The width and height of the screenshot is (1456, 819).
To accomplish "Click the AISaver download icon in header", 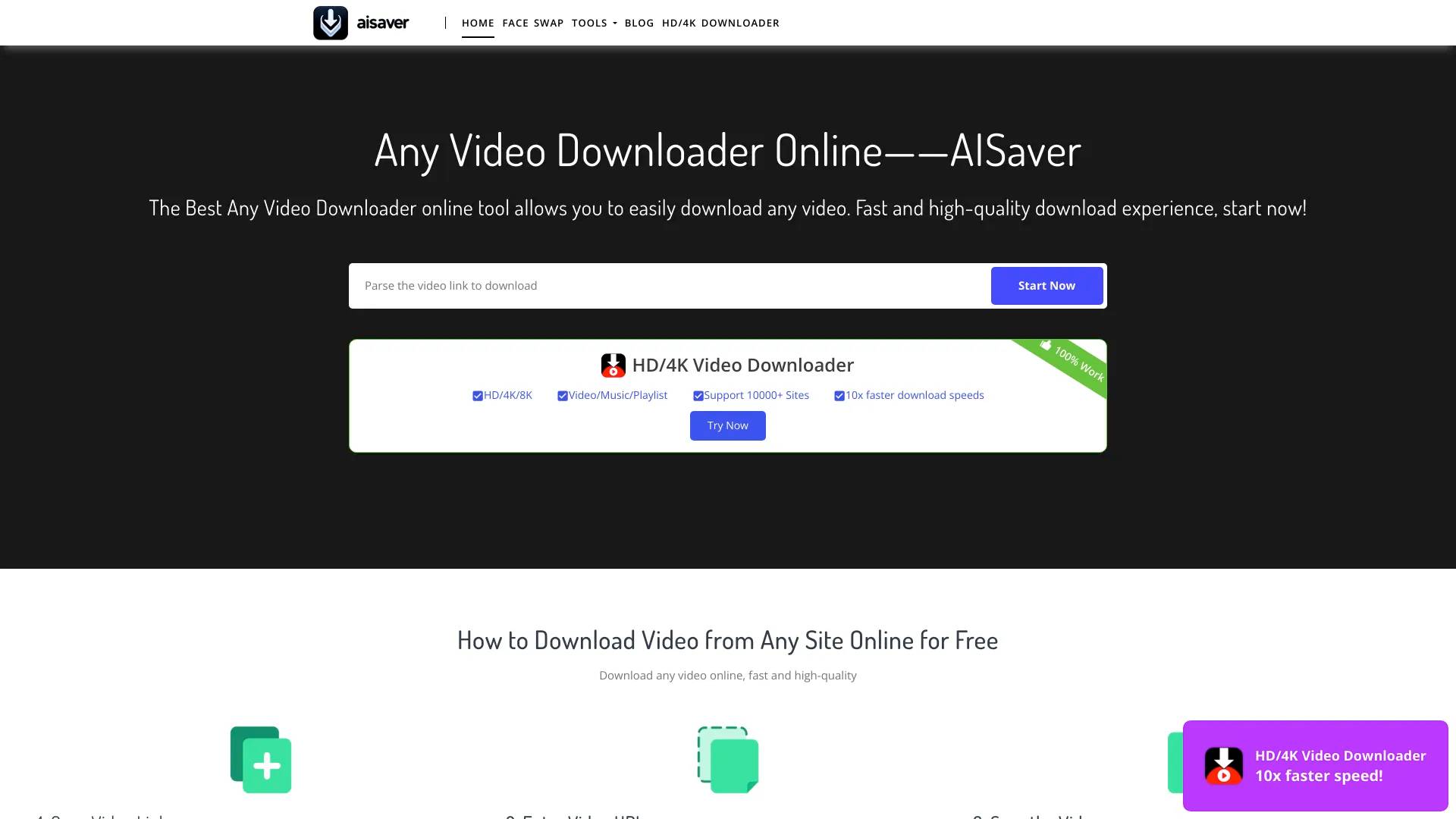I will 330,22.
